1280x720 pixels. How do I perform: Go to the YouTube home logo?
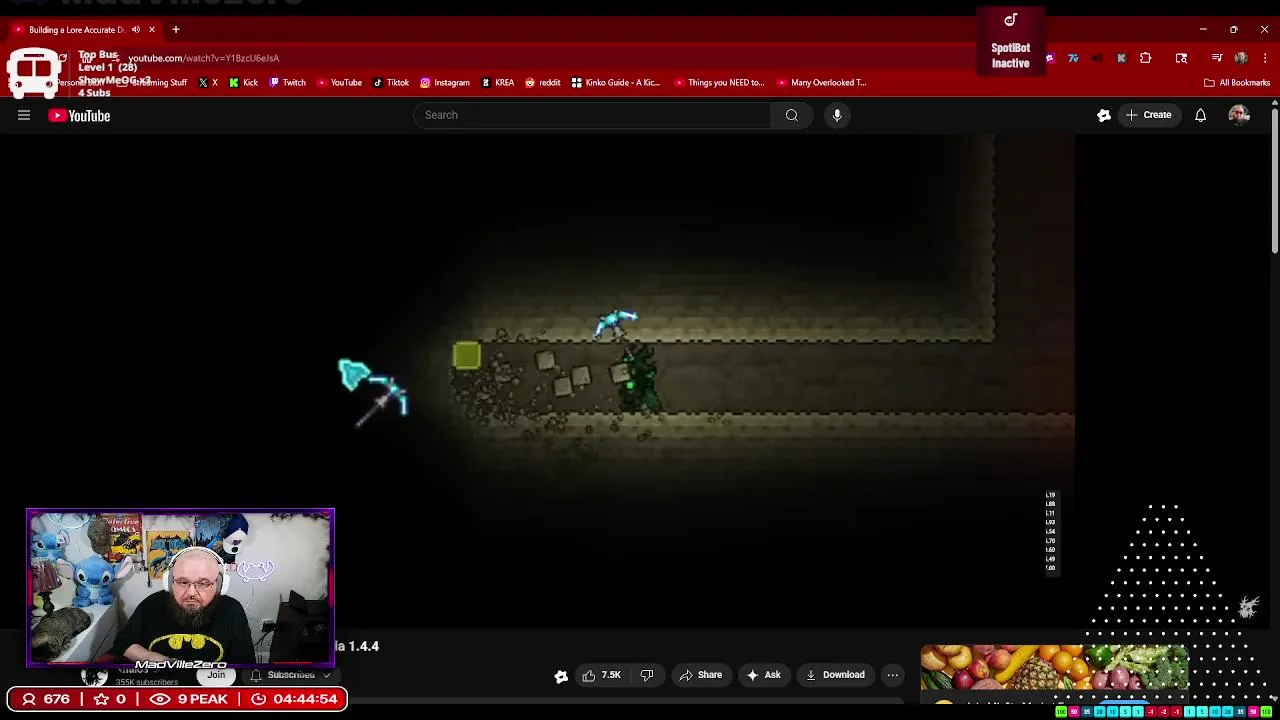(x=79, y=116)
